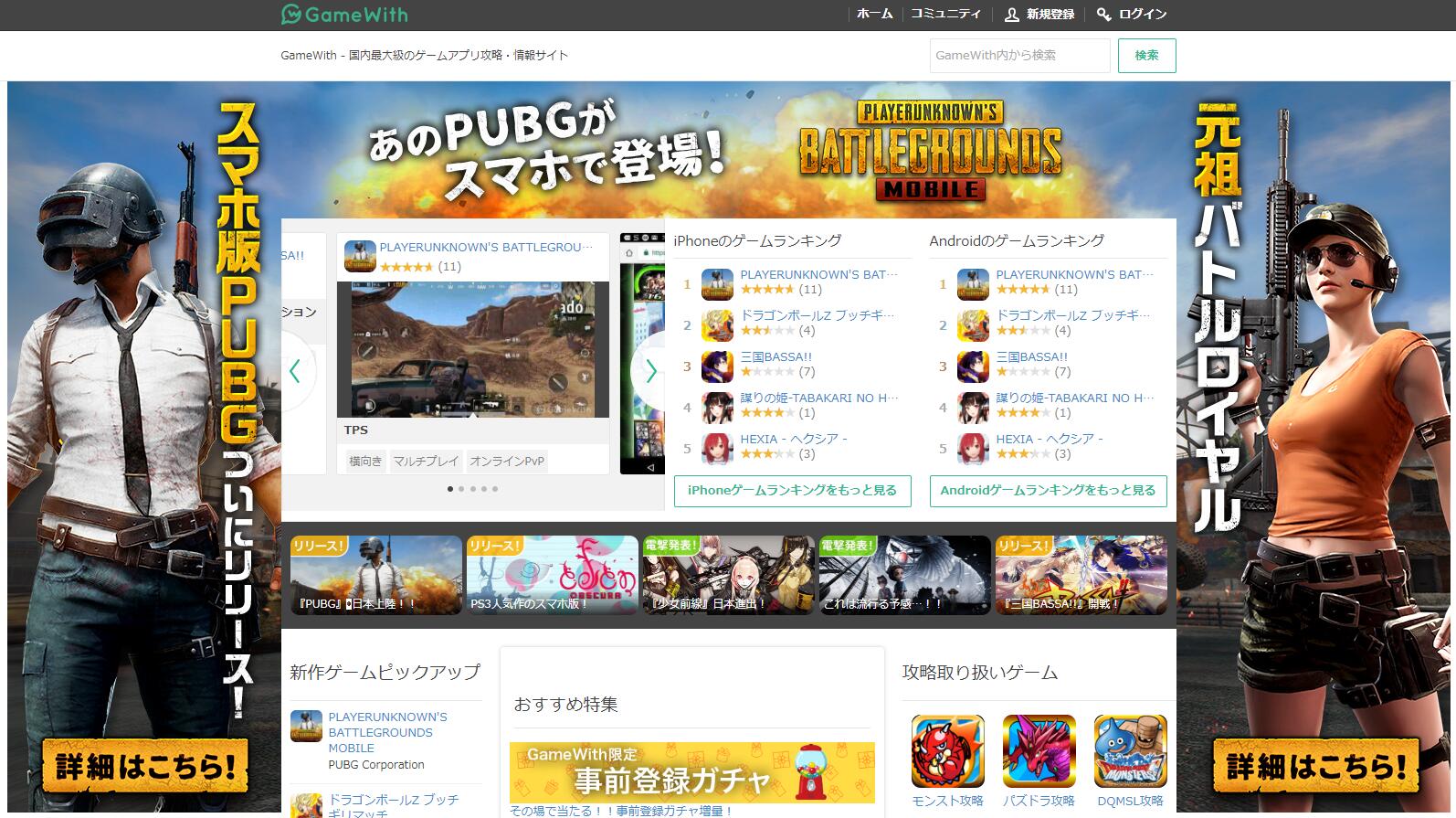Open モンスト攻略 game icon
1456x818 pixels.
click(948, 751)
